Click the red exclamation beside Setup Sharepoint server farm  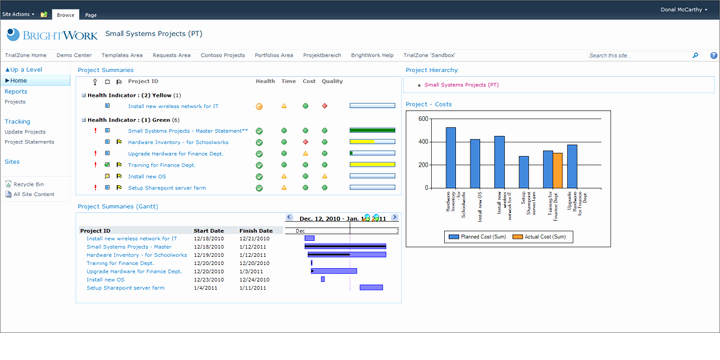(x=96, y=188)
